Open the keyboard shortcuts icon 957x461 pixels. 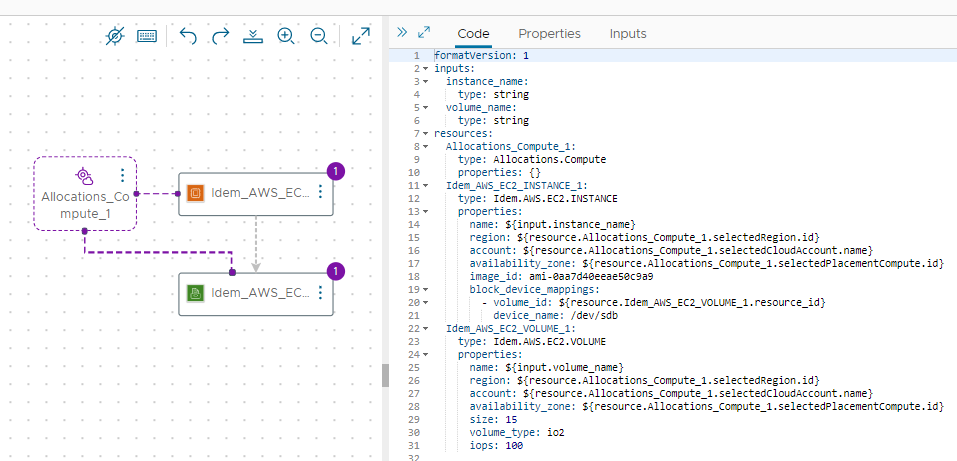click(x=147, y=36)
